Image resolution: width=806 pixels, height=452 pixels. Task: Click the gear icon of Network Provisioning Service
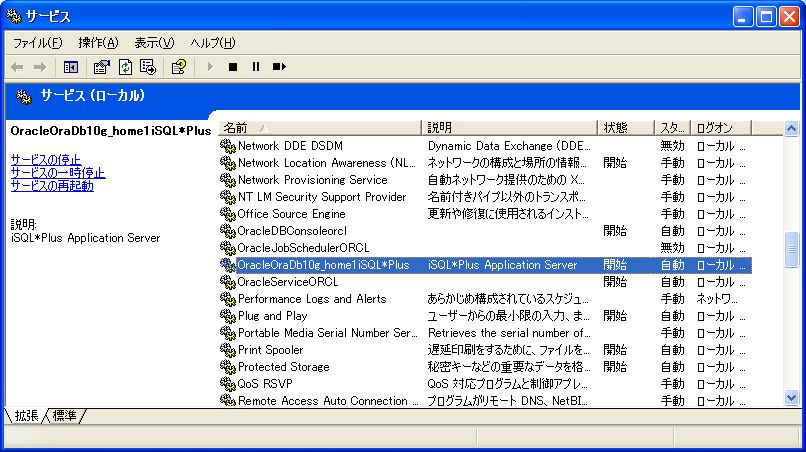[x=227, y=180]
